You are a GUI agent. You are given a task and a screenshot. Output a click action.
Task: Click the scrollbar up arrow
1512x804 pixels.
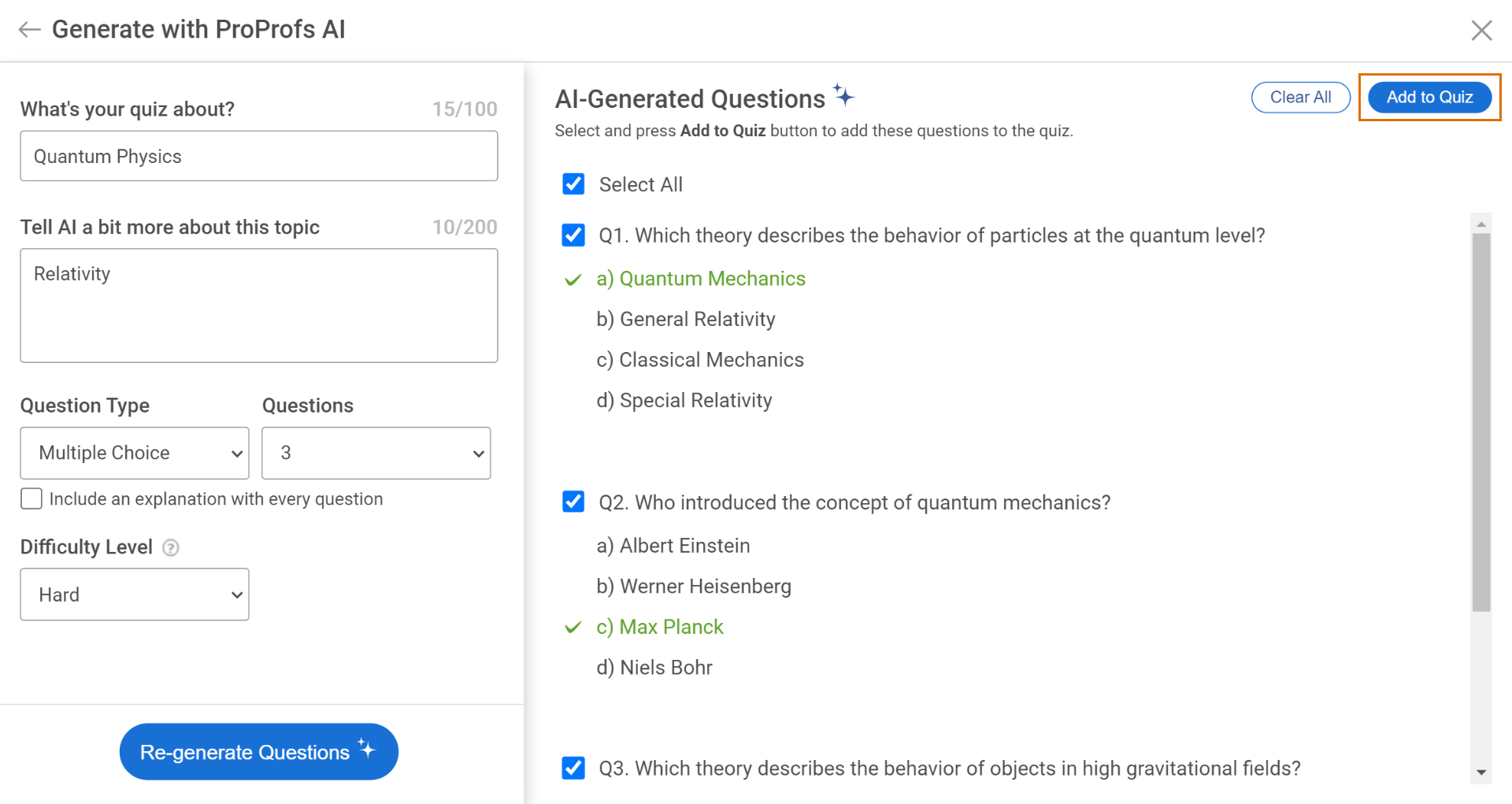click(1481, 224)
